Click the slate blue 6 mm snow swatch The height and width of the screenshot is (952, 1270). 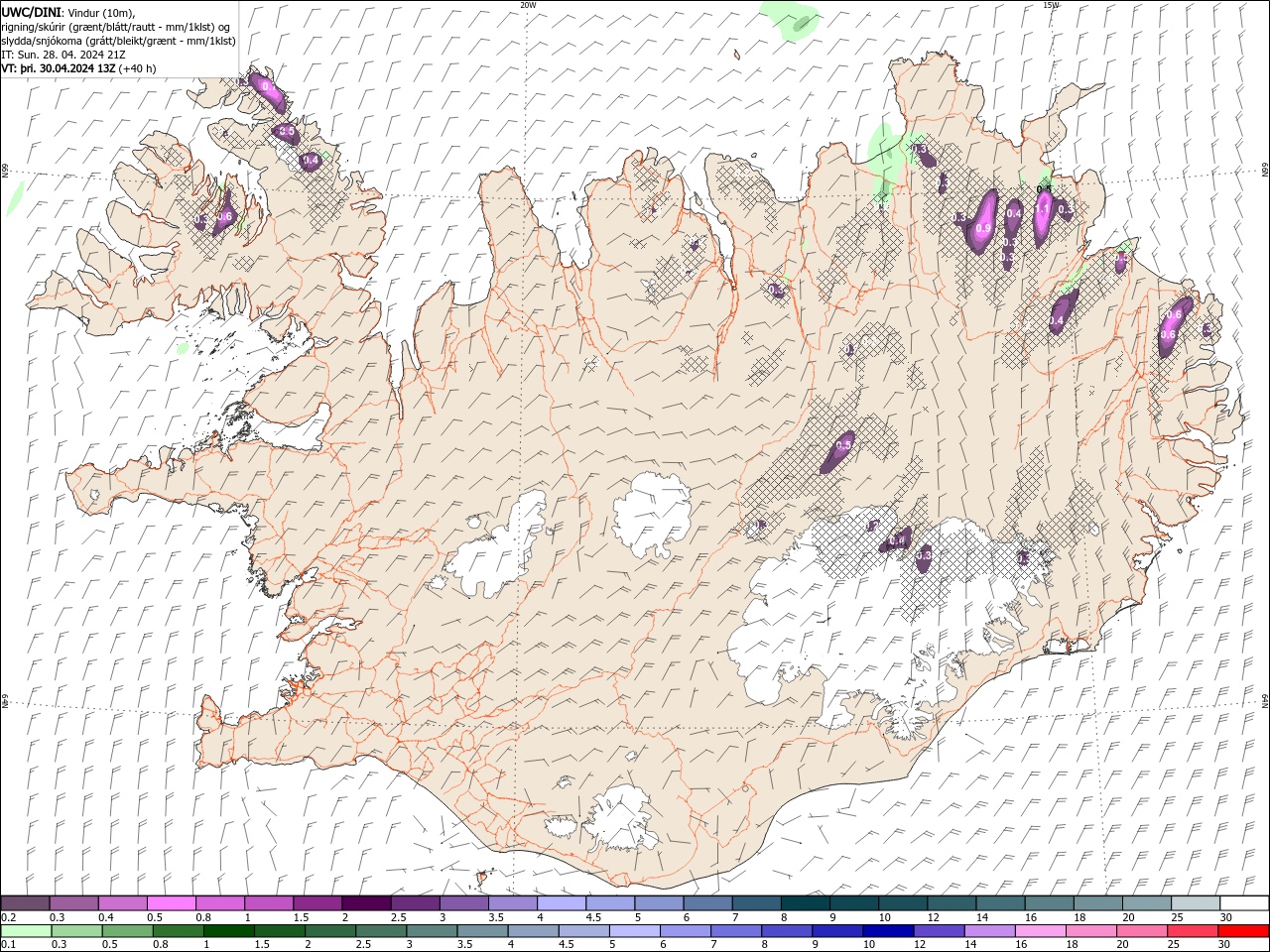(708, 903)
